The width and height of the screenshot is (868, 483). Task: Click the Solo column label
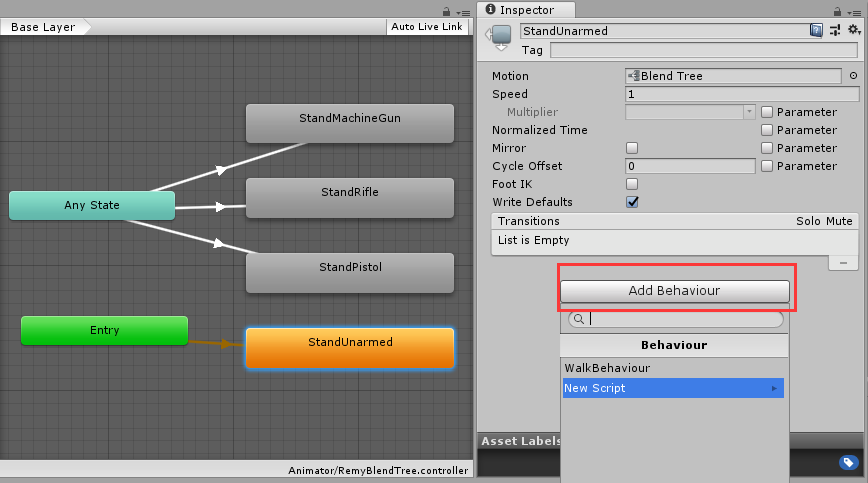pos(808,221)
